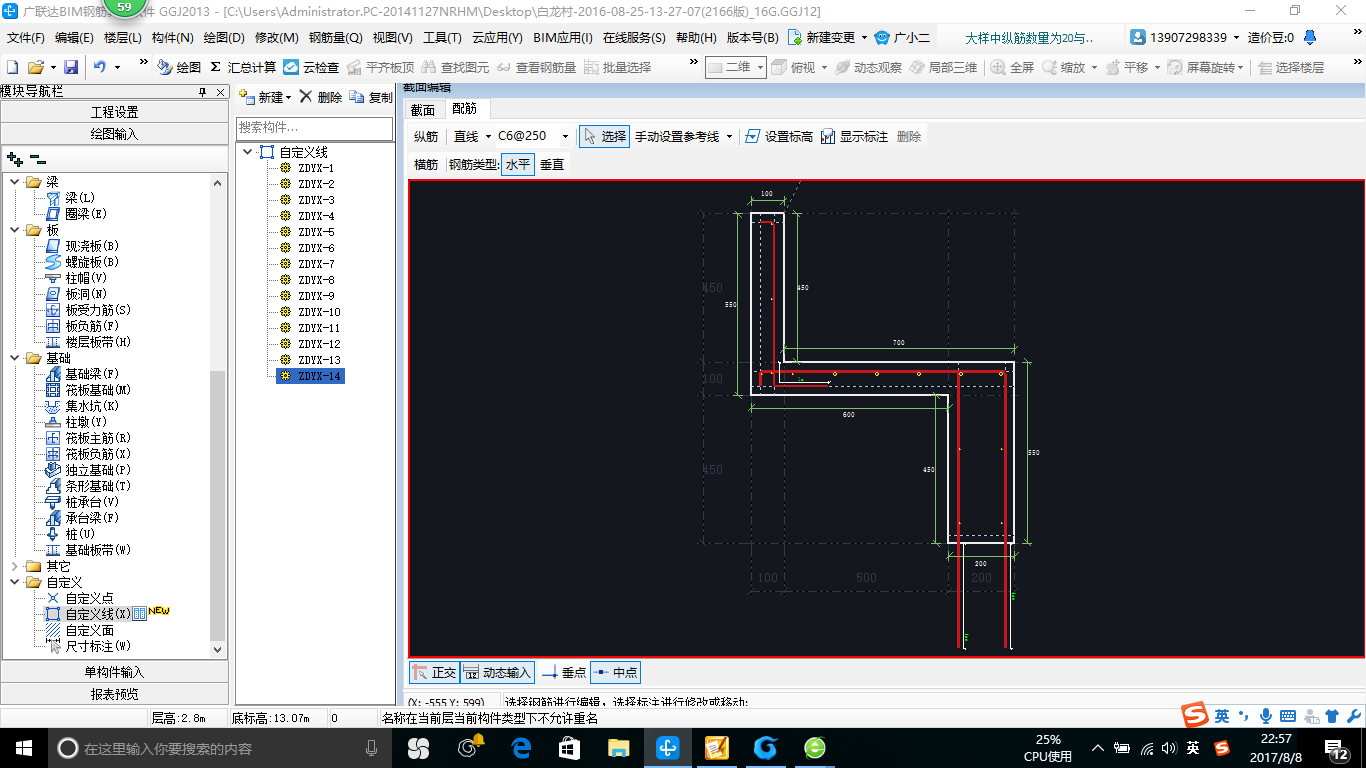The image size is (1366, 768).
Task: Pin the 模块导航栏 panel
Action: 203,91
